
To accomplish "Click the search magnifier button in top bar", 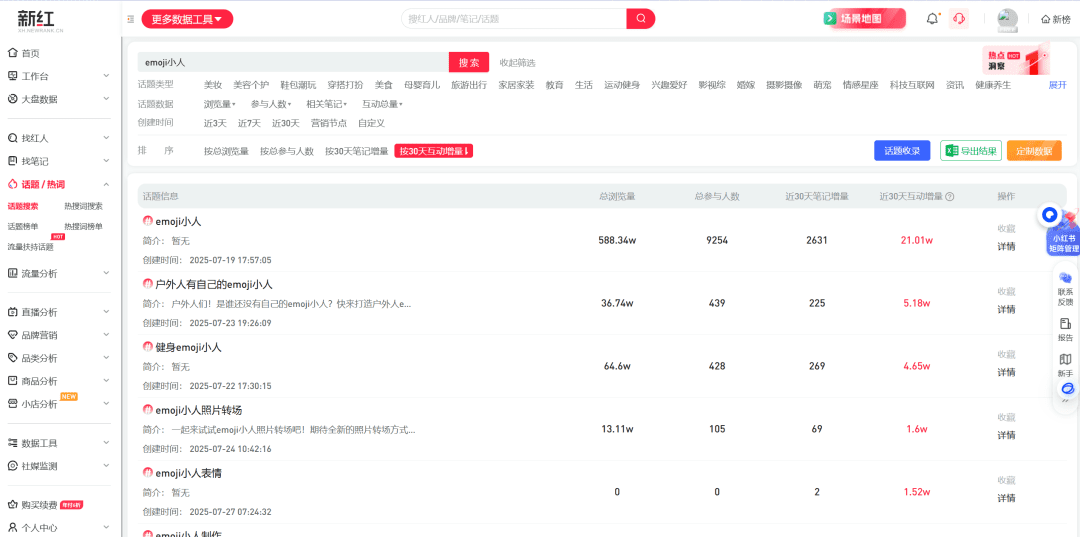I will coord(641,19).
